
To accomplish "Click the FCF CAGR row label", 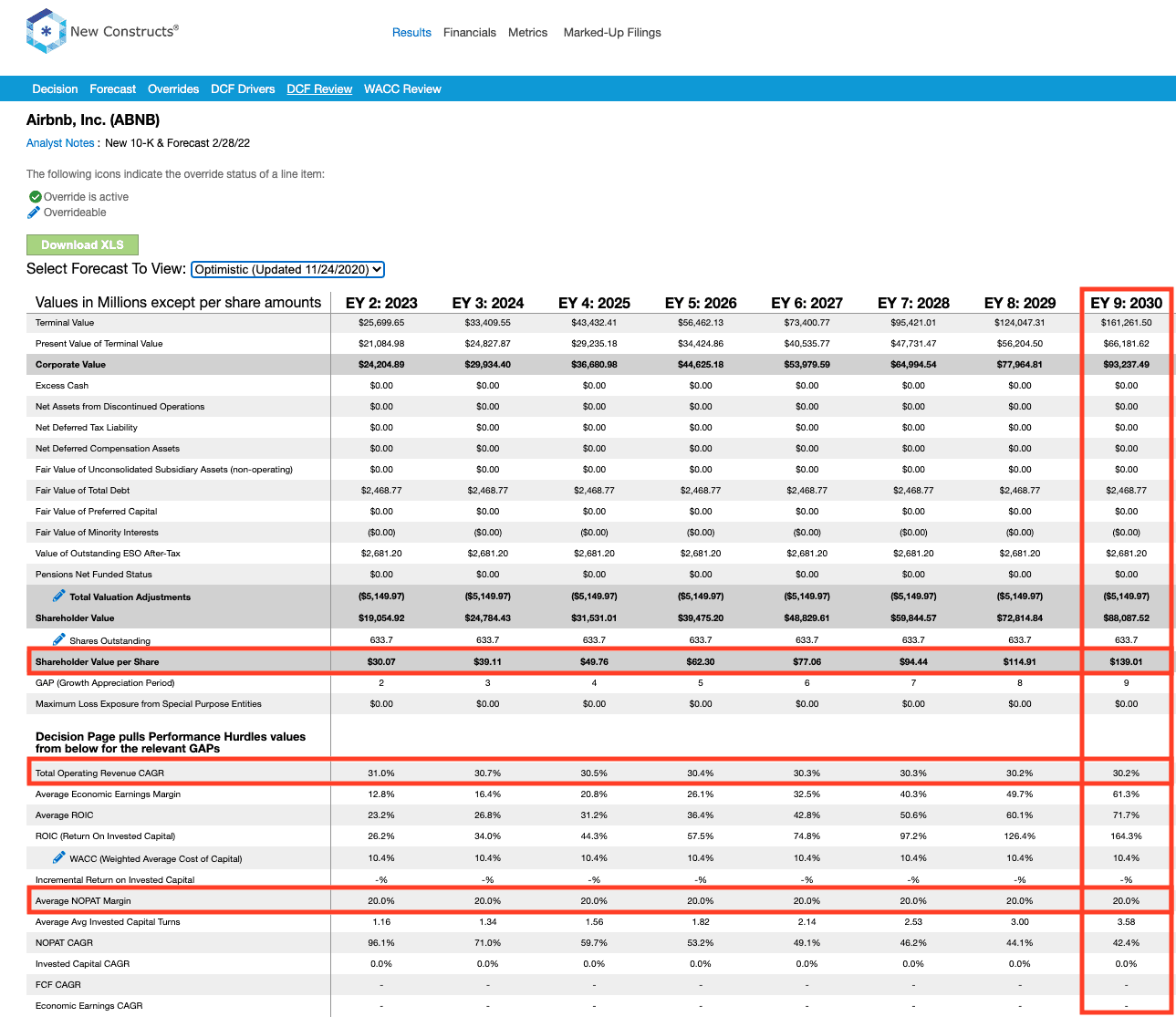I will pyautogui.click(x=58, y=985).
